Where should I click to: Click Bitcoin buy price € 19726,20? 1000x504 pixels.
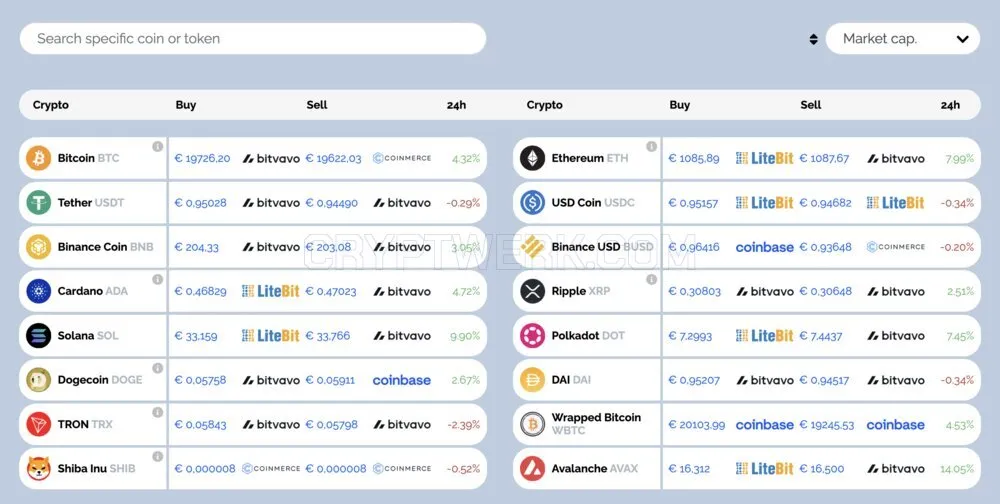[x=202, y=158]
